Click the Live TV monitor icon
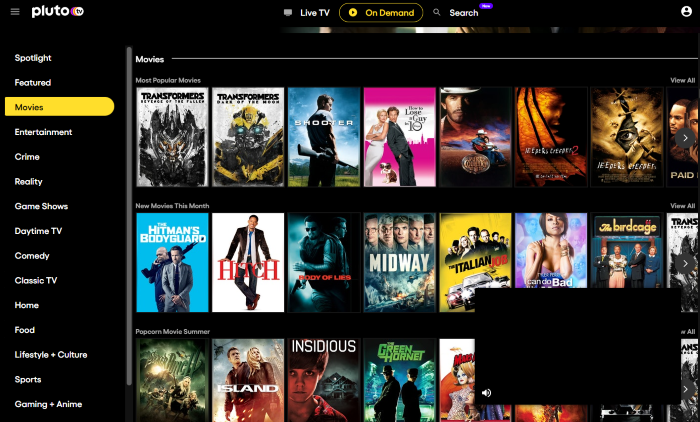The height and width of the screenshot is (422, 700). 288,13
